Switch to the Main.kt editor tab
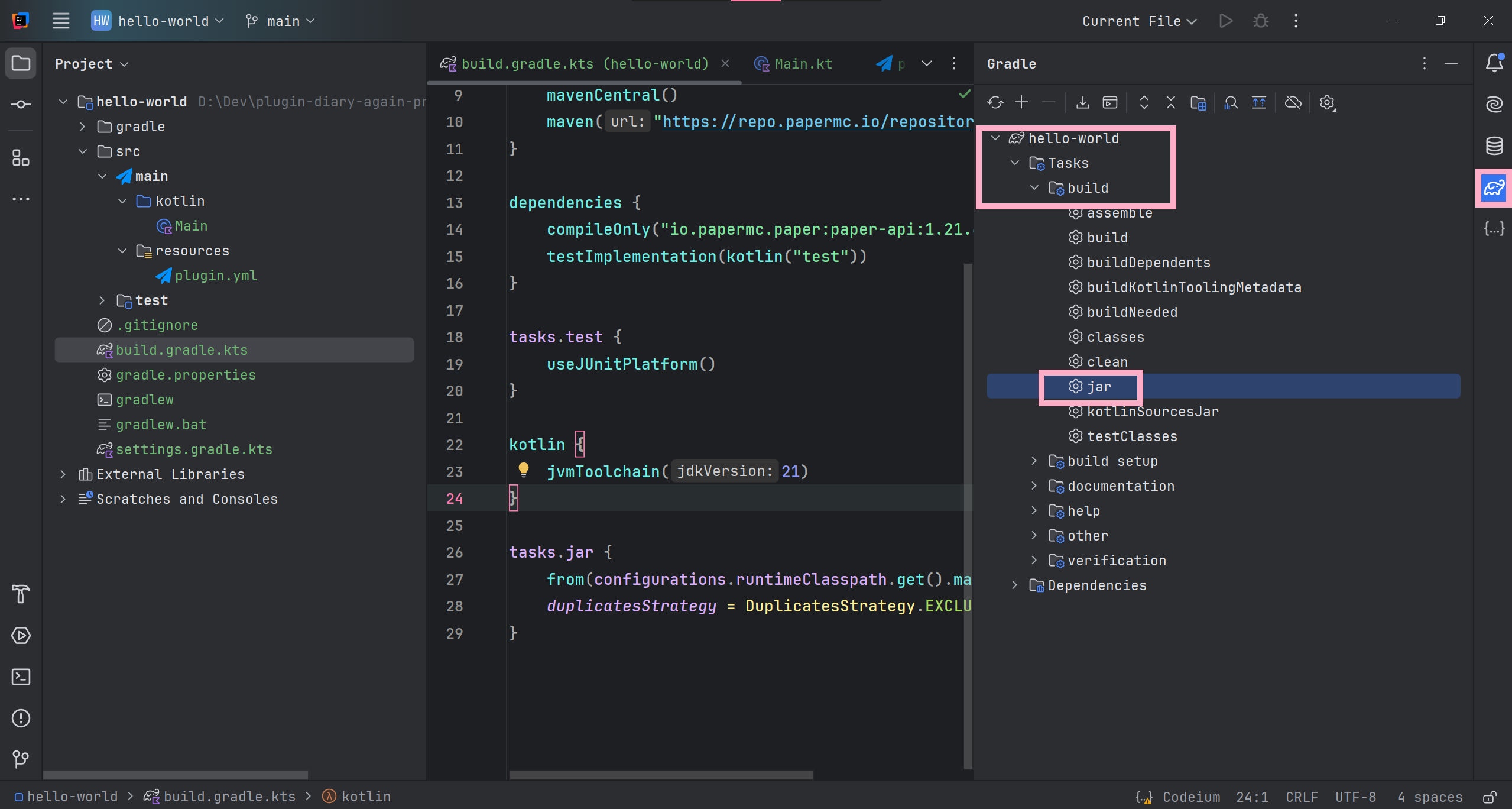Image resolution: width=1512 pixels, height=809 pixels. 804,63
